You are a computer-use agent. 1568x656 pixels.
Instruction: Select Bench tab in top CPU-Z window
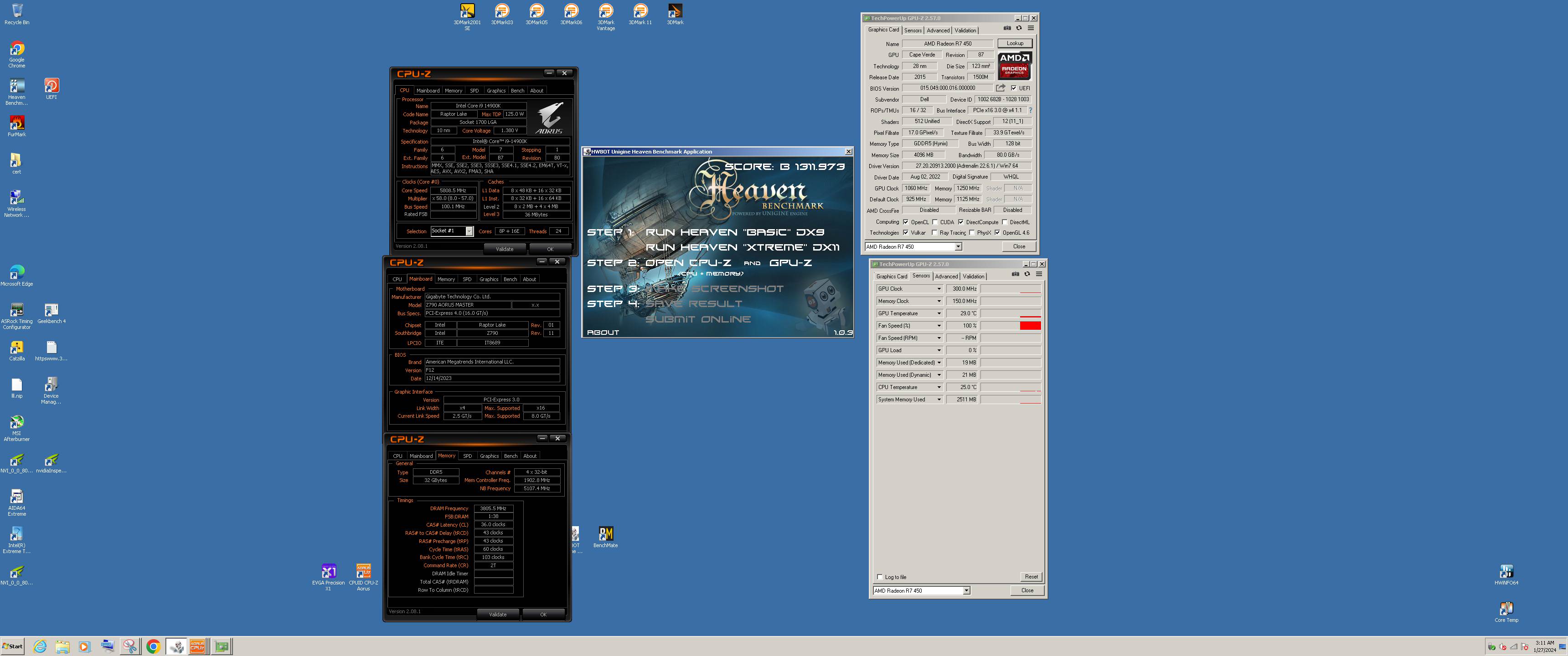point(517,91)
